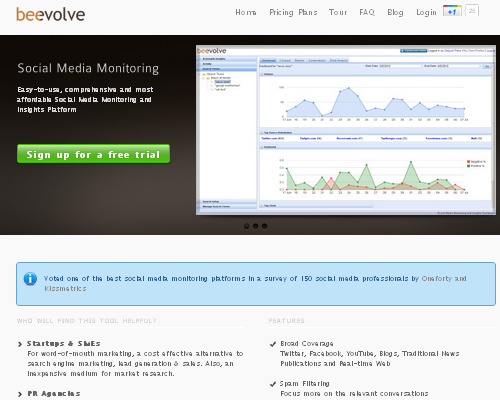500x400 pixels.
Task: Open the Startups & SMEs heading
Action: click(x=63, y=344)
